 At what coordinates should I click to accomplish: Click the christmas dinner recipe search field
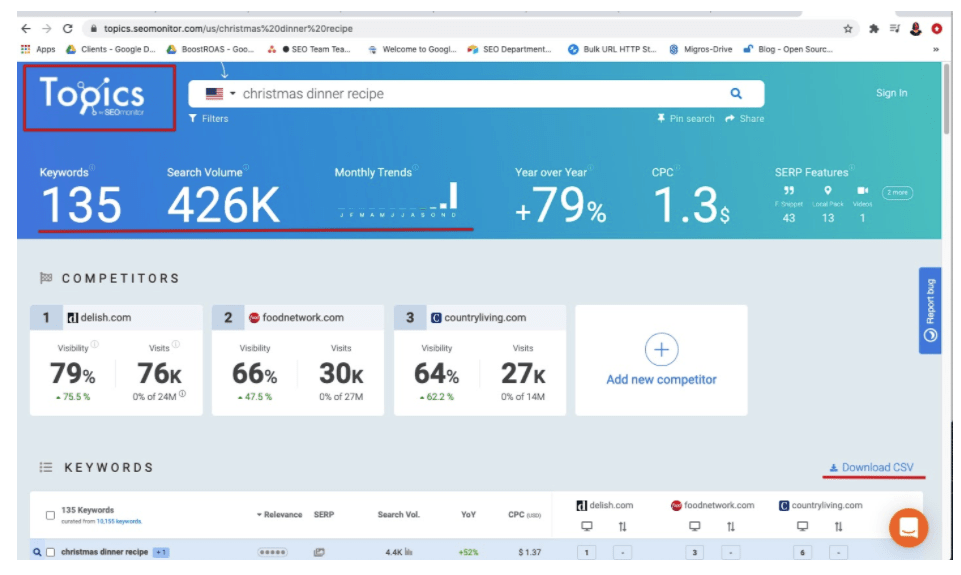point(478,93)
